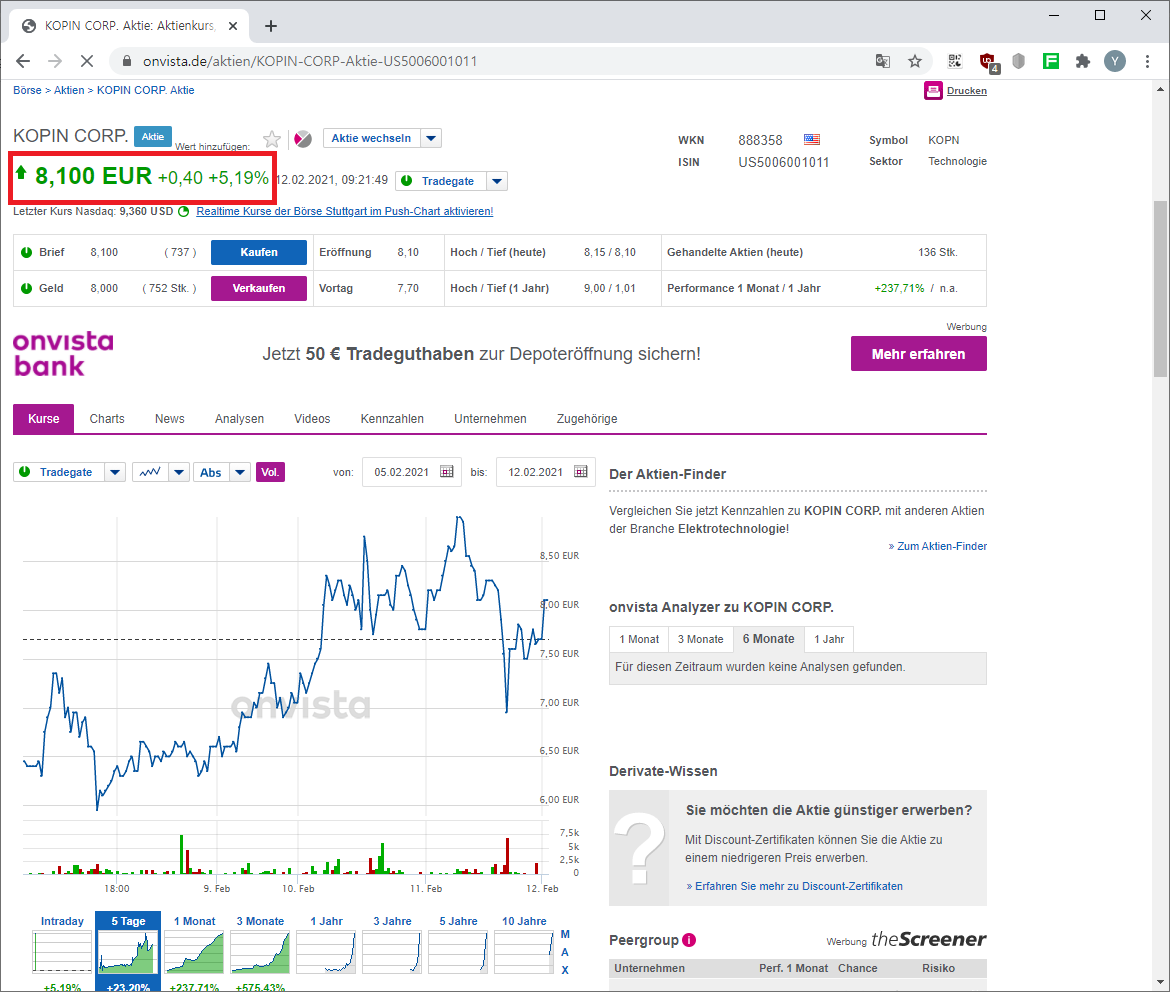The height and width of the screenshot is (992, 1170).
Task: Click the gray shield extension icon
Action: pos(1019,61)
